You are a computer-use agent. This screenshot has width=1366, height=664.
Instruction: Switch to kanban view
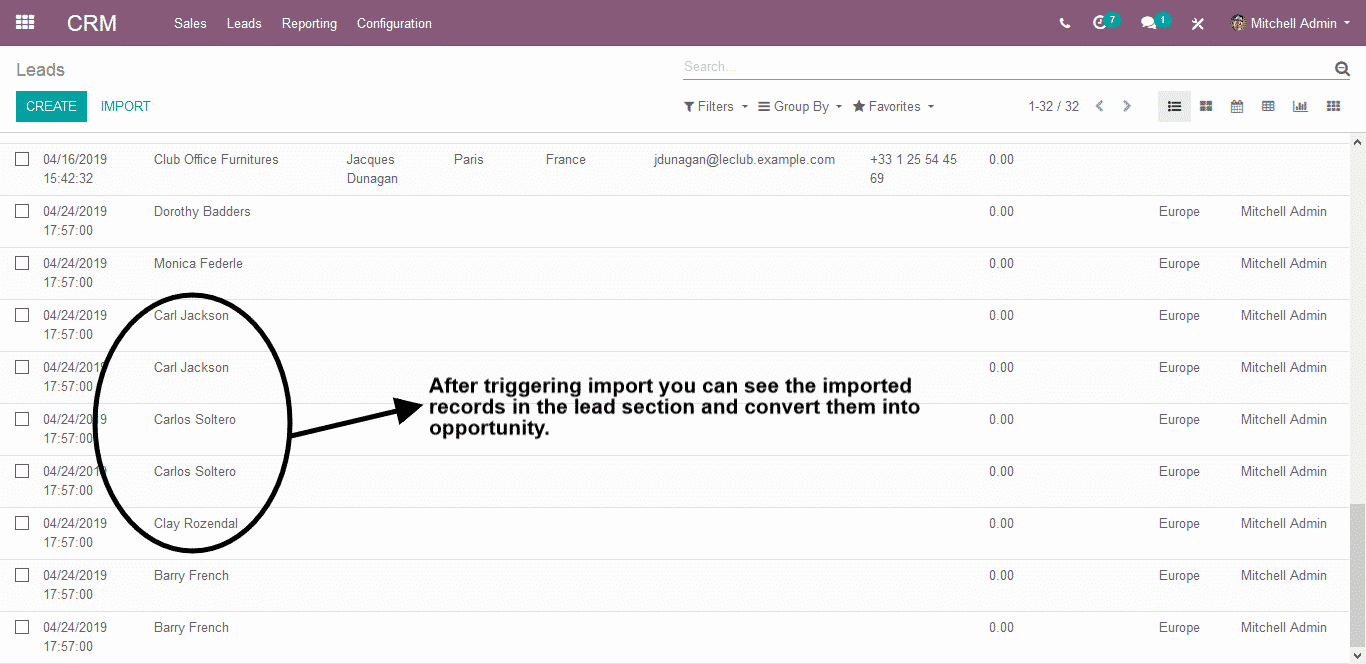1206,106
